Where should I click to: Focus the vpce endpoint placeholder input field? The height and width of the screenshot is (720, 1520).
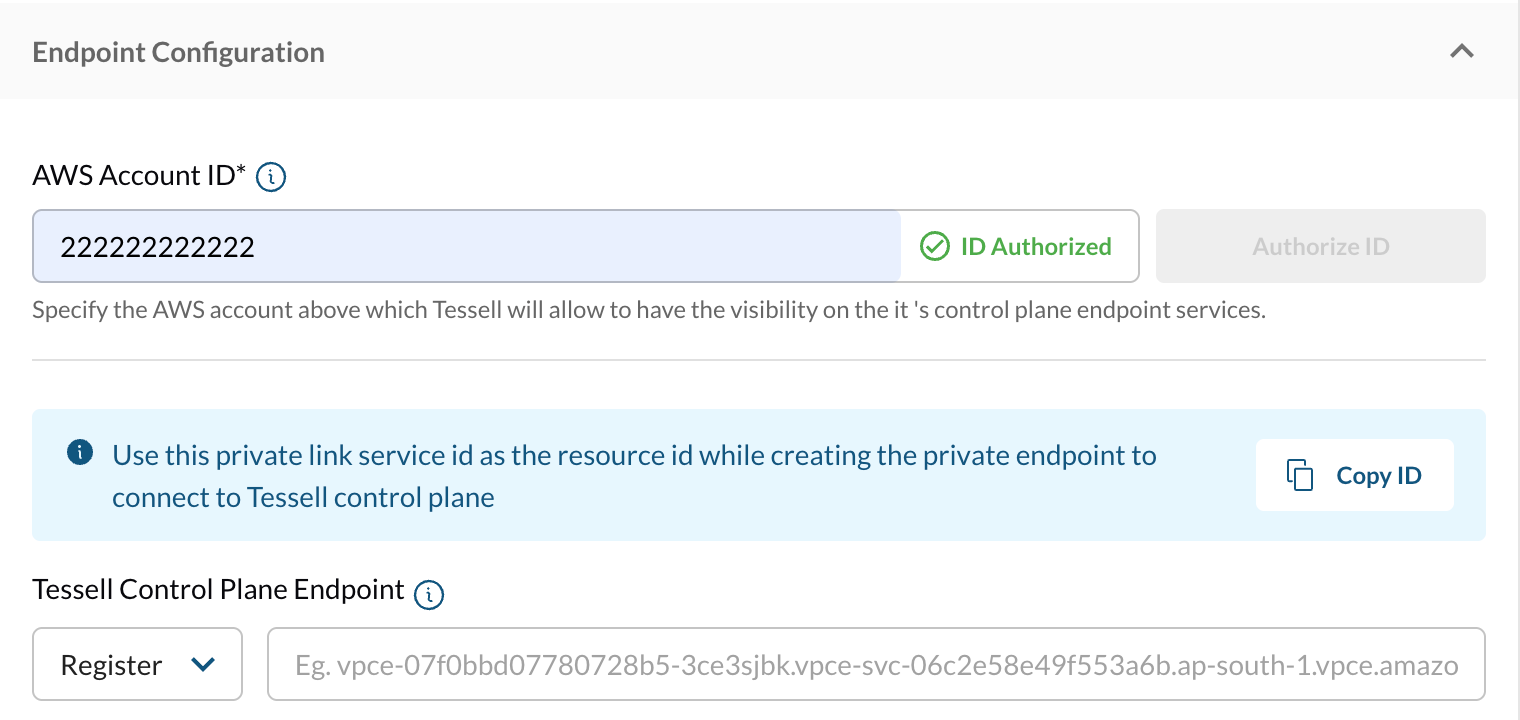(x=875, y=664)
